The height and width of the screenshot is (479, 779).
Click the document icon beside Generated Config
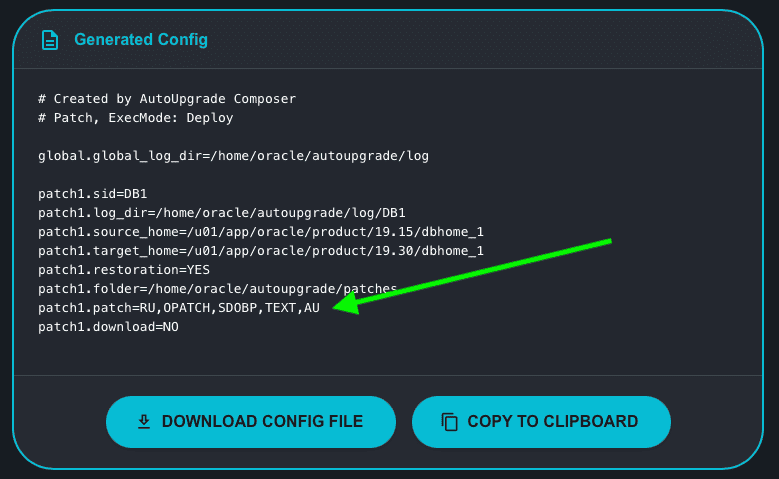coord(50,40)
